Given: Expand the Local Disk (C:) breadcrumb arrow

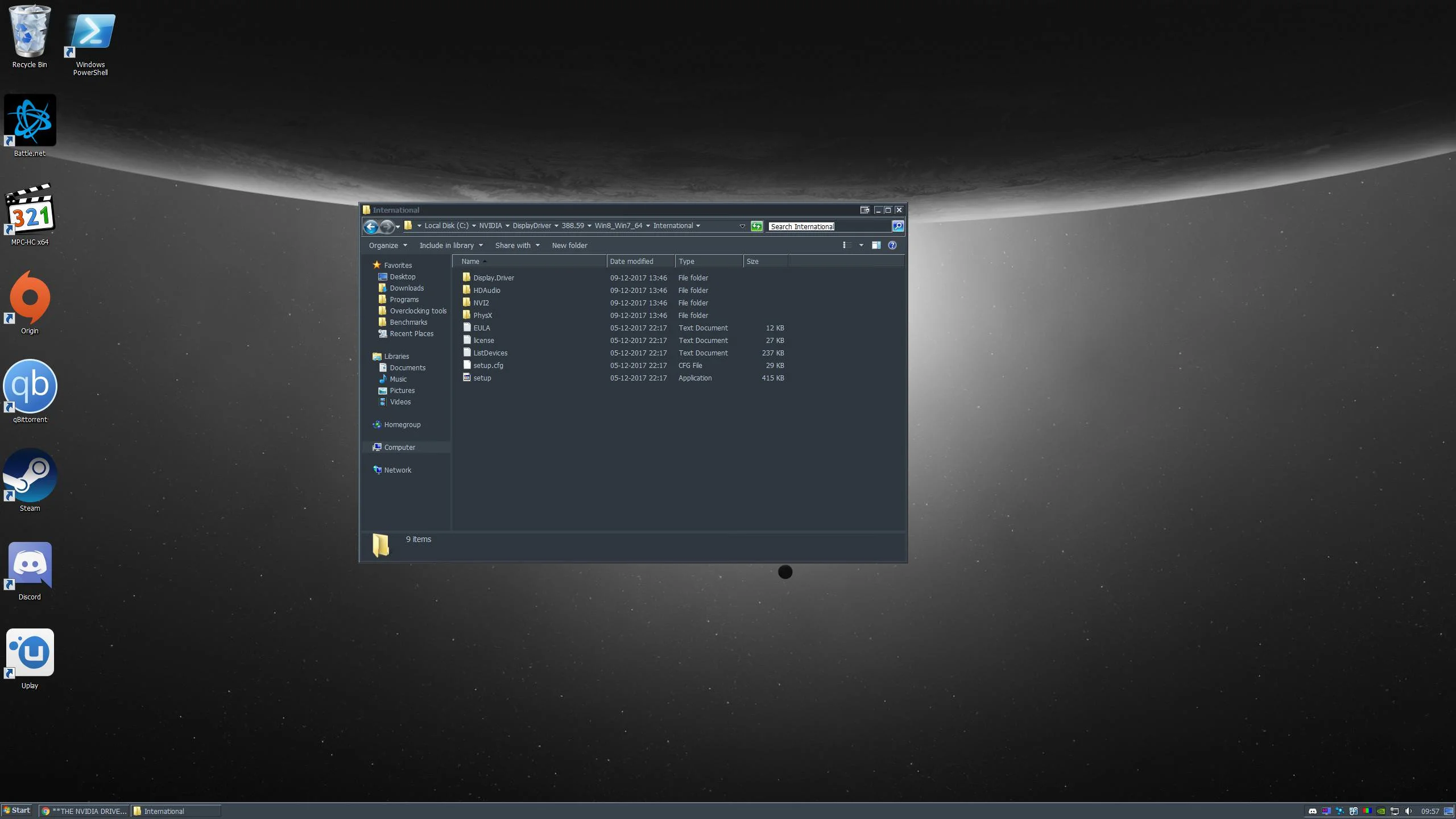Looking at the screenshot, I should pos(474,226).
